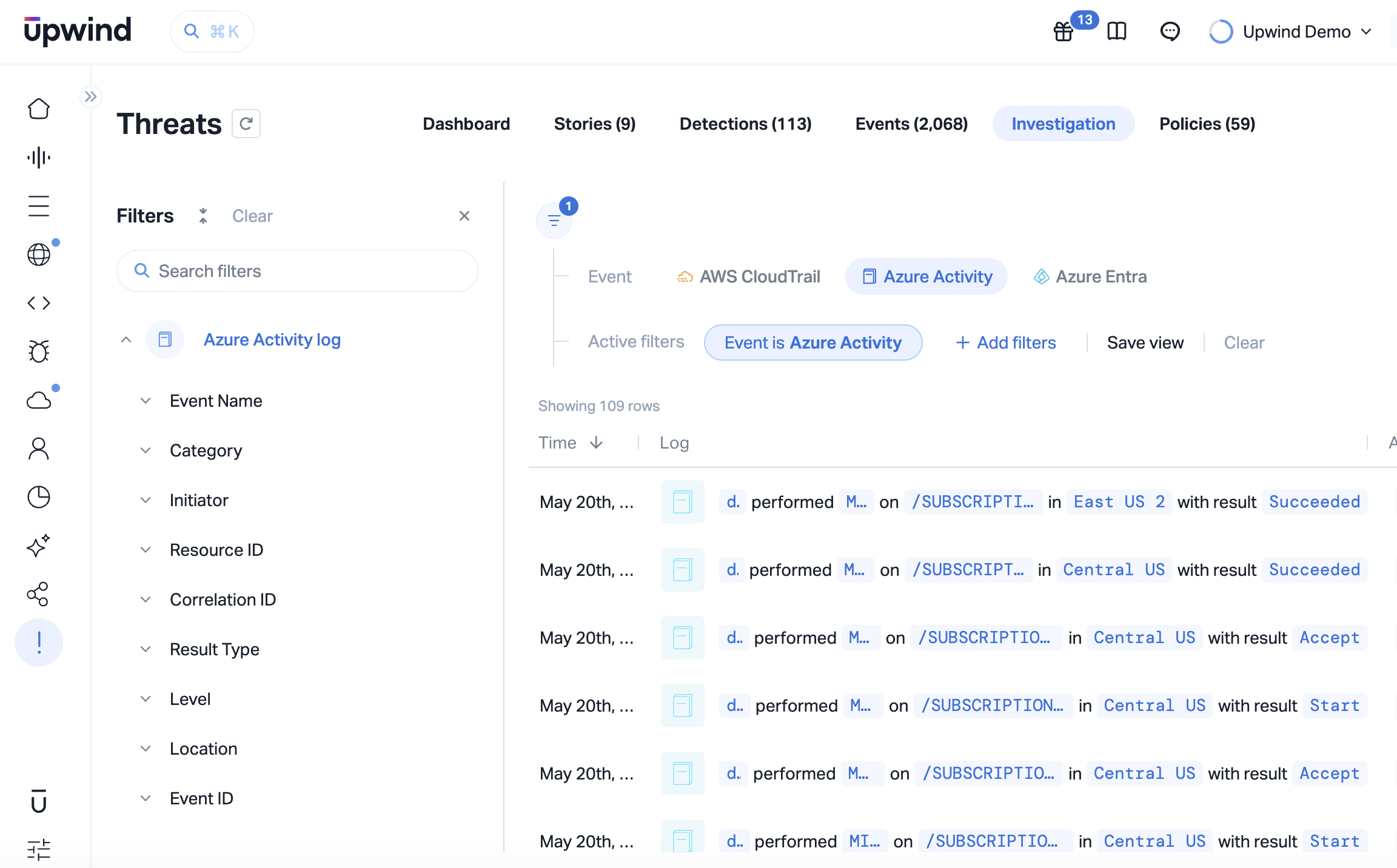
Task: Expand the Level filter
Action: [146, 699]
